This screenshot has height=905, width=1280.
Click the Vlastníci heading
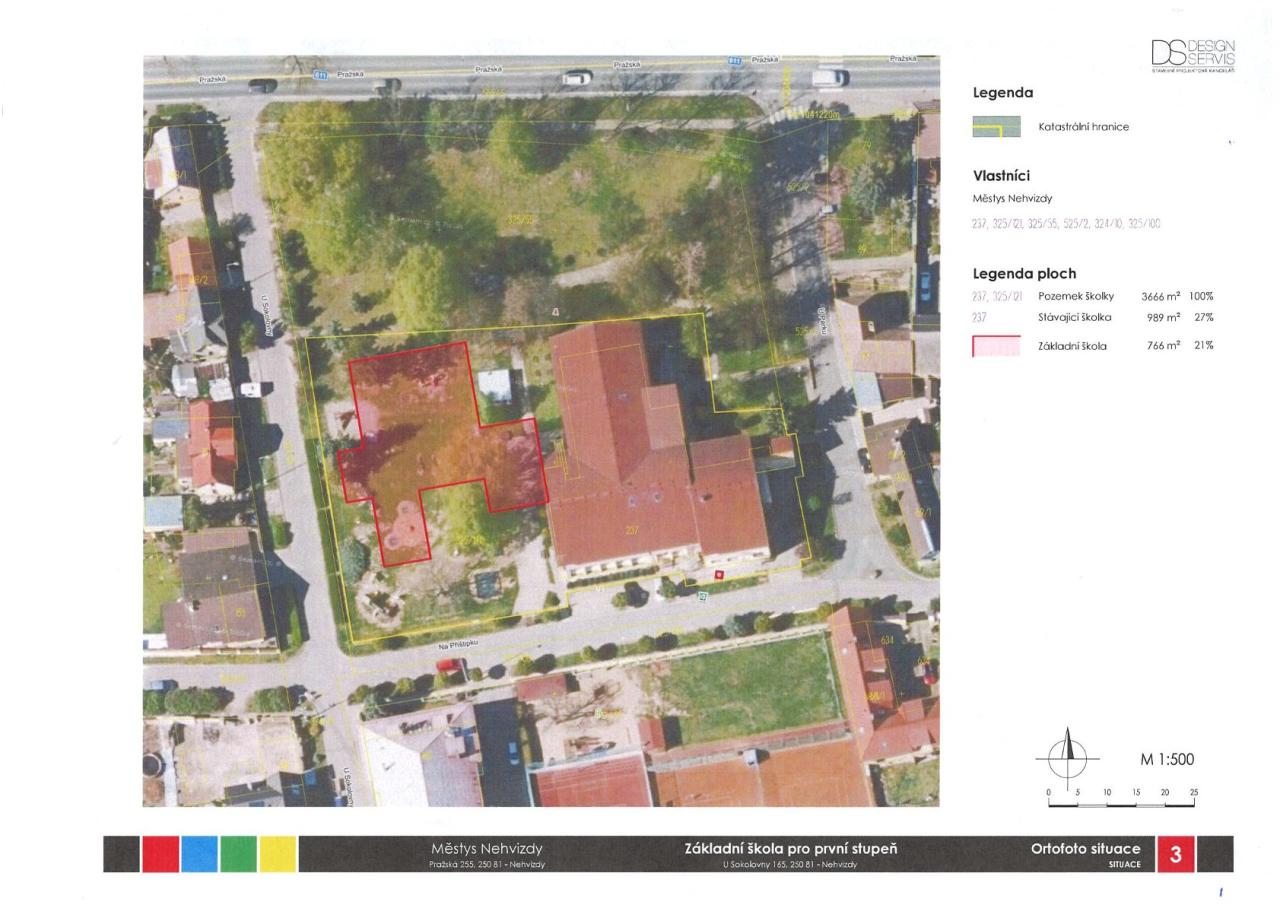[x=1001, y=174]
